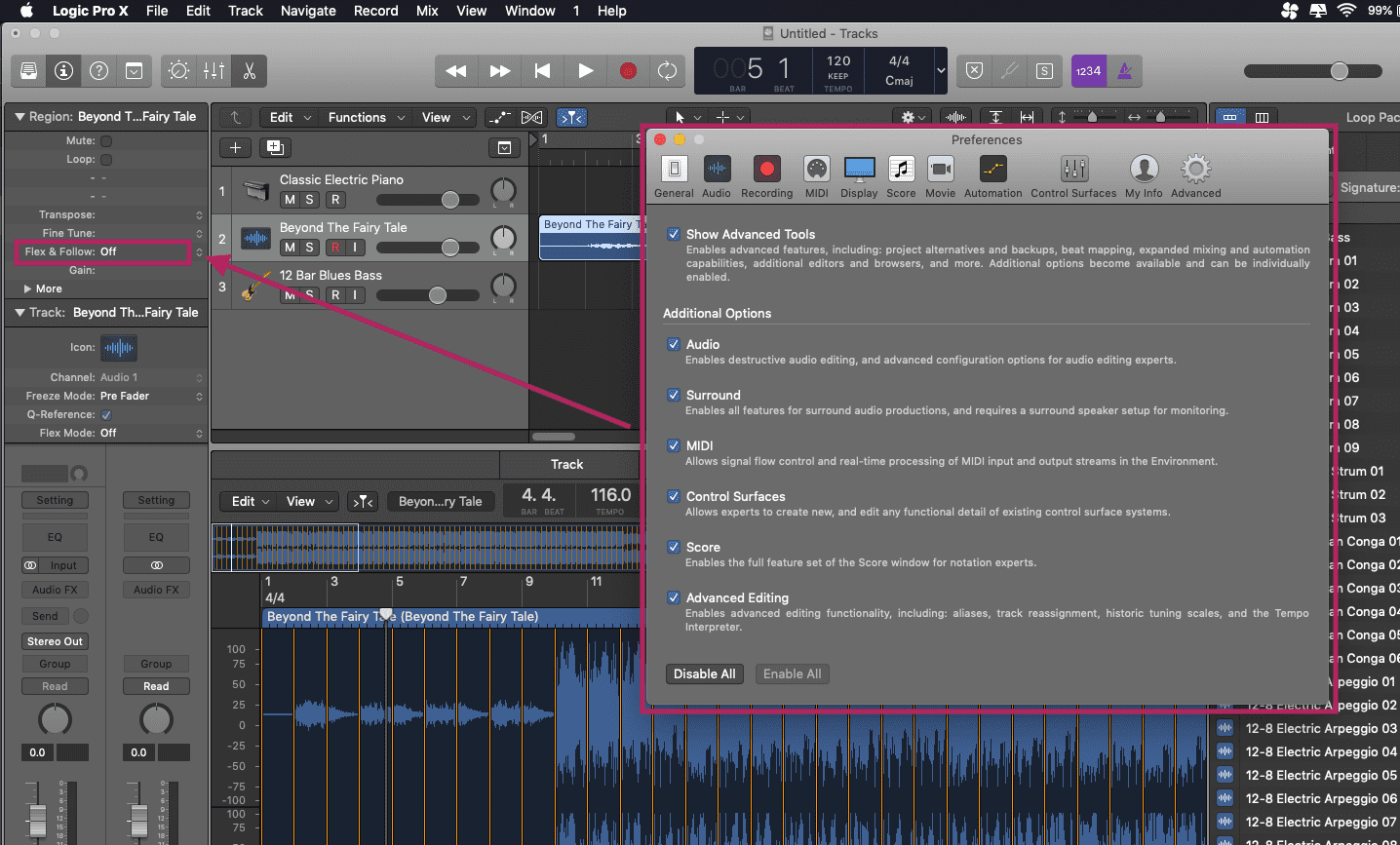Toggle Audio additional option checkbox

(674, 344)
